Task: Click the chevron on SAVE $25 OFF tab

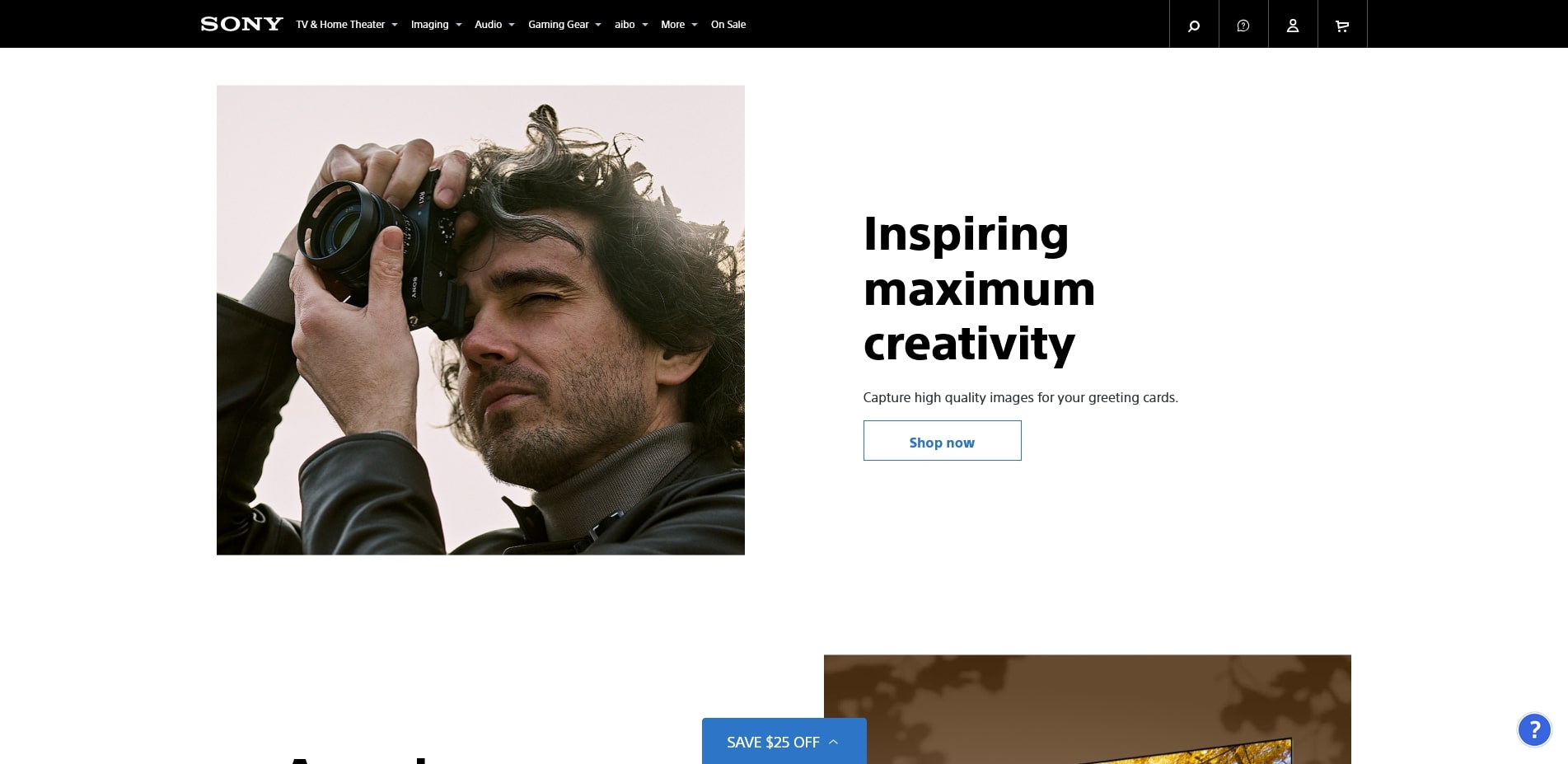Action: pos(833,742)
